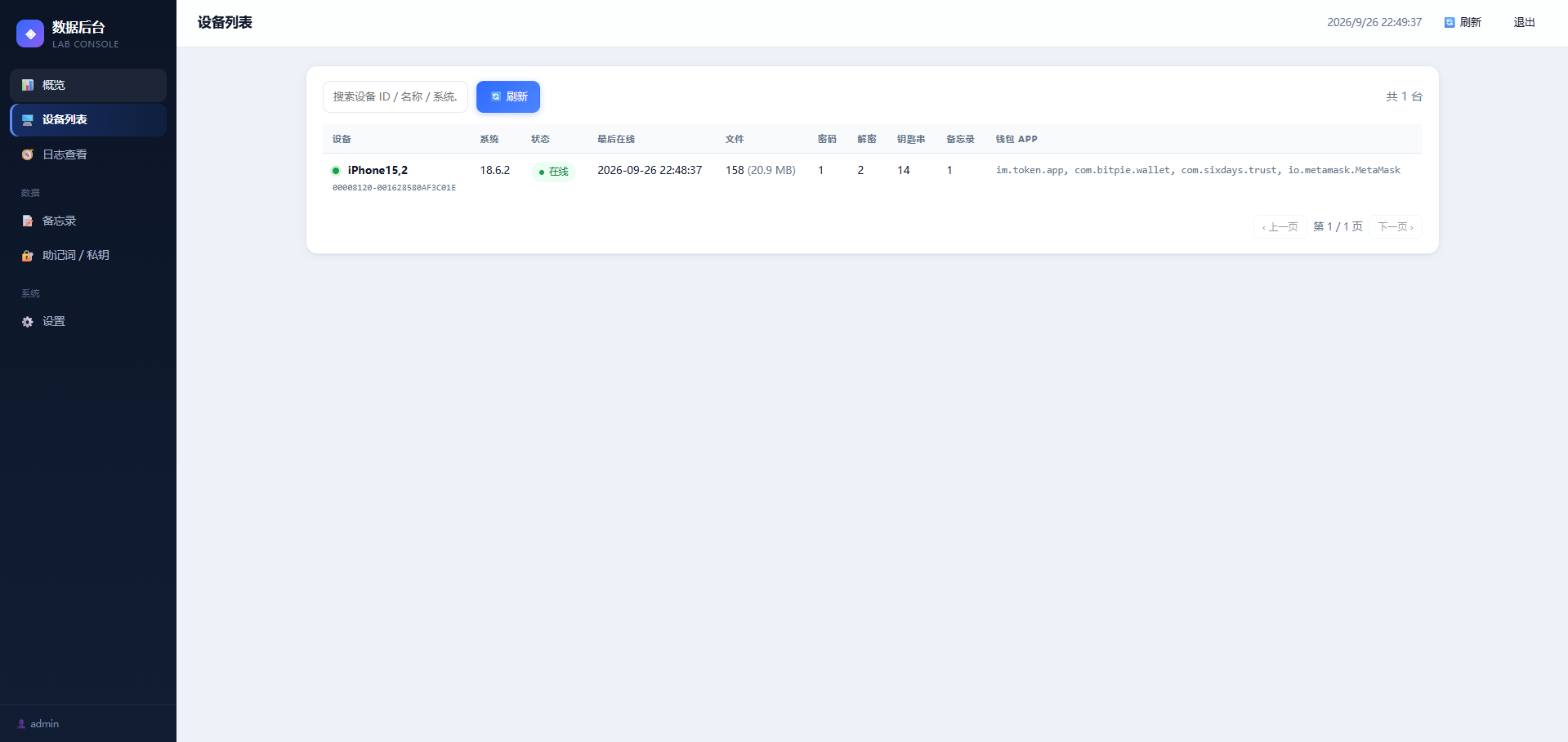Click file count 158 (20.9 MB)
Viewport: 1568px width, 742px height.
tap(761, 170)
